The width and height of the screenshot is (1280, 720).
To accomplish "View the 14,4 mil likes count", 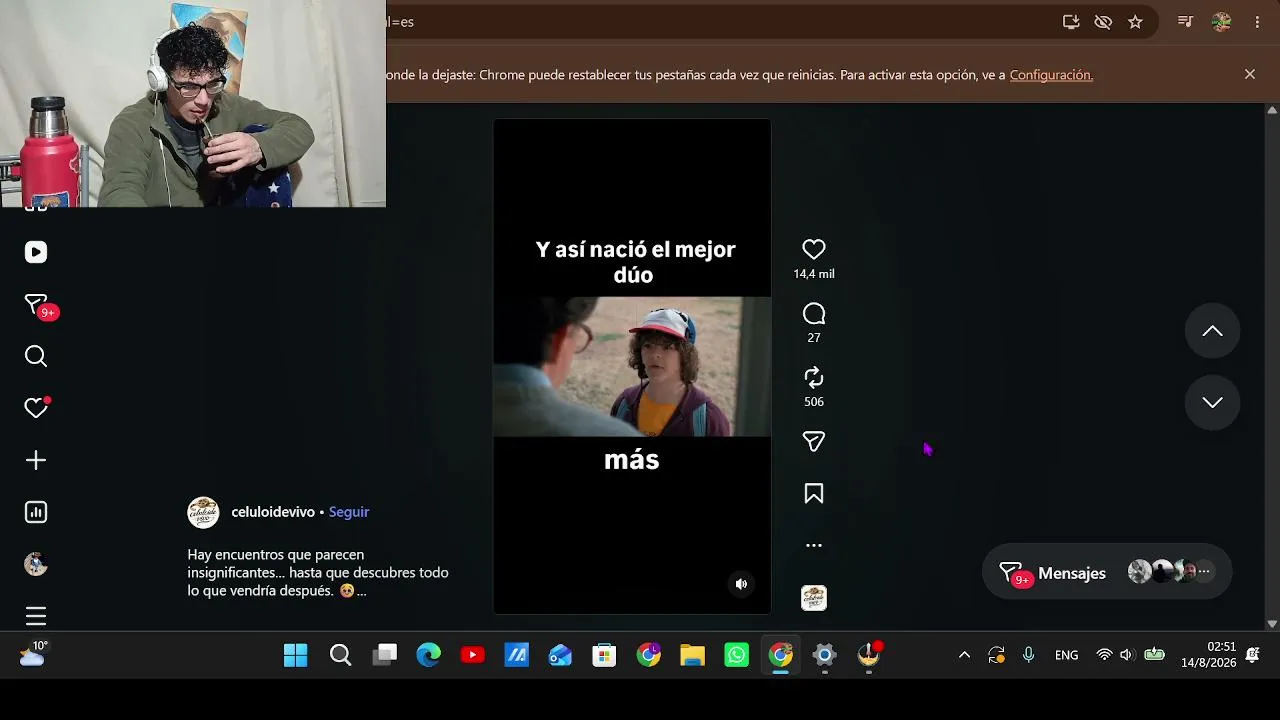I will point(814,274).
